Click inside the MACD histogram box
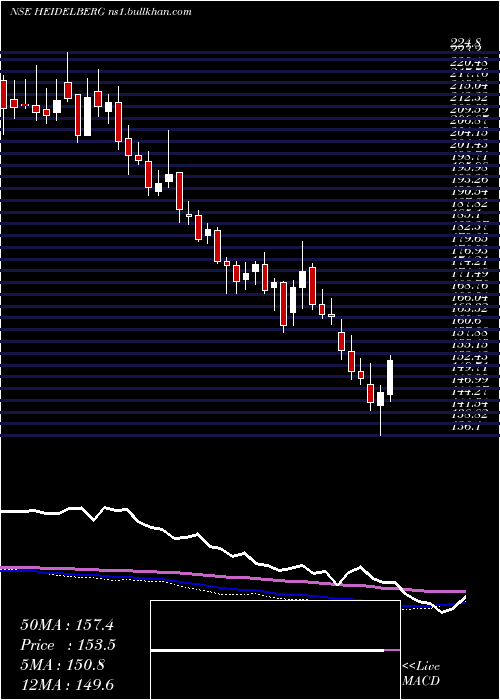The height and width of the screenshot is (700, 500). click(x=275, y=650)
